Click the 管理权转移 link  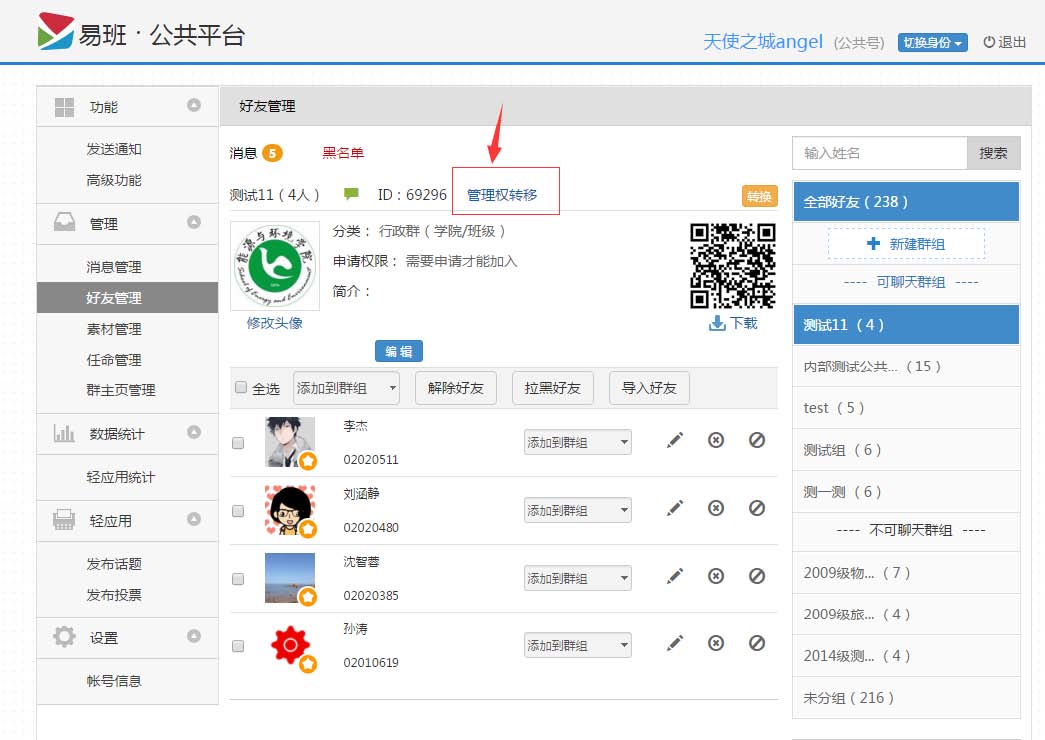502,195
